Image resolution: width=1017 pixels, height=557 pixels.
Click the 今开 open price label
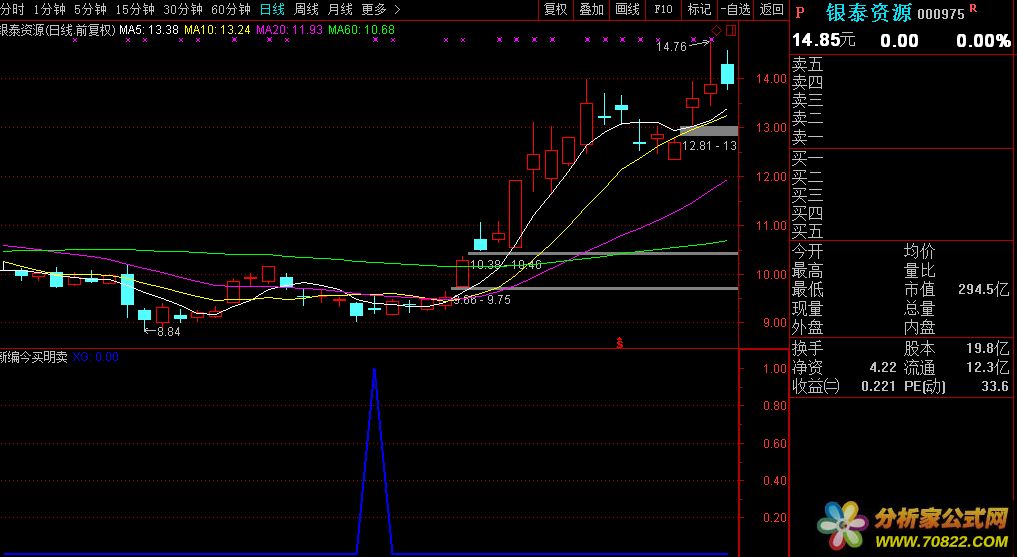tap(807, 251)
